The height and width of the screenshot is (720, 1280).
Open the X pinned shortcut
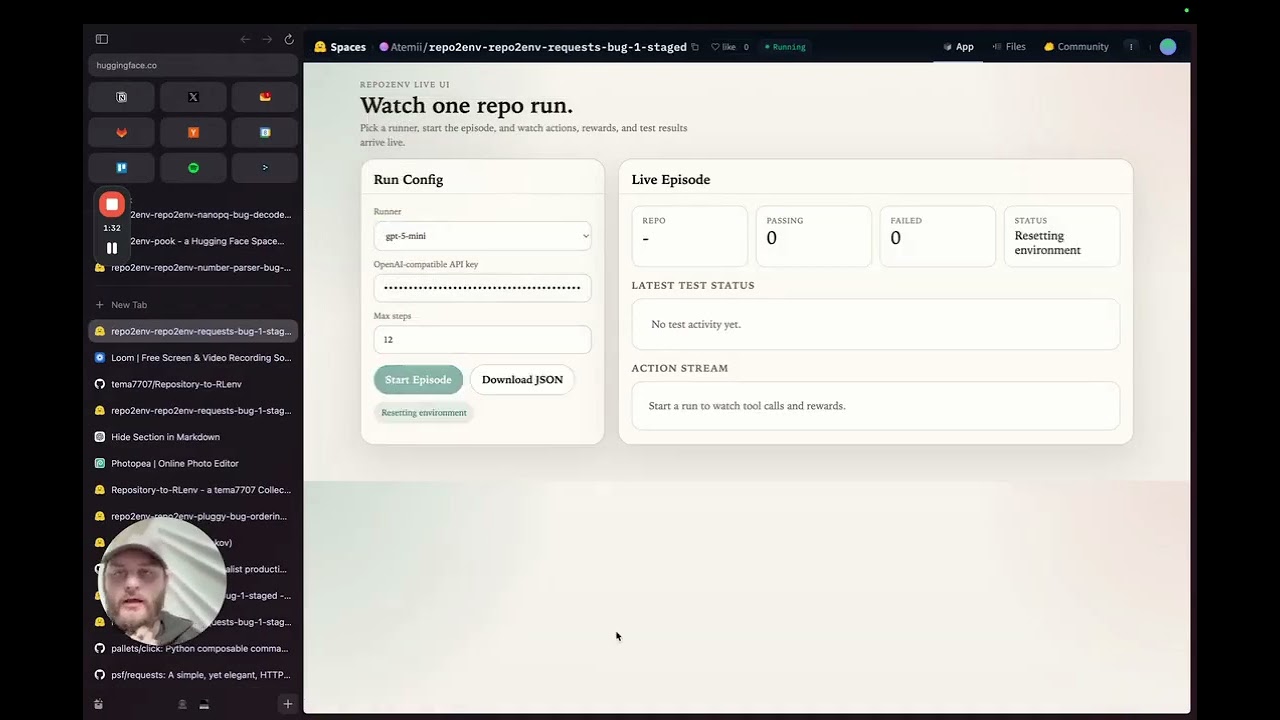pyautogui.click(x=193, y=97)
